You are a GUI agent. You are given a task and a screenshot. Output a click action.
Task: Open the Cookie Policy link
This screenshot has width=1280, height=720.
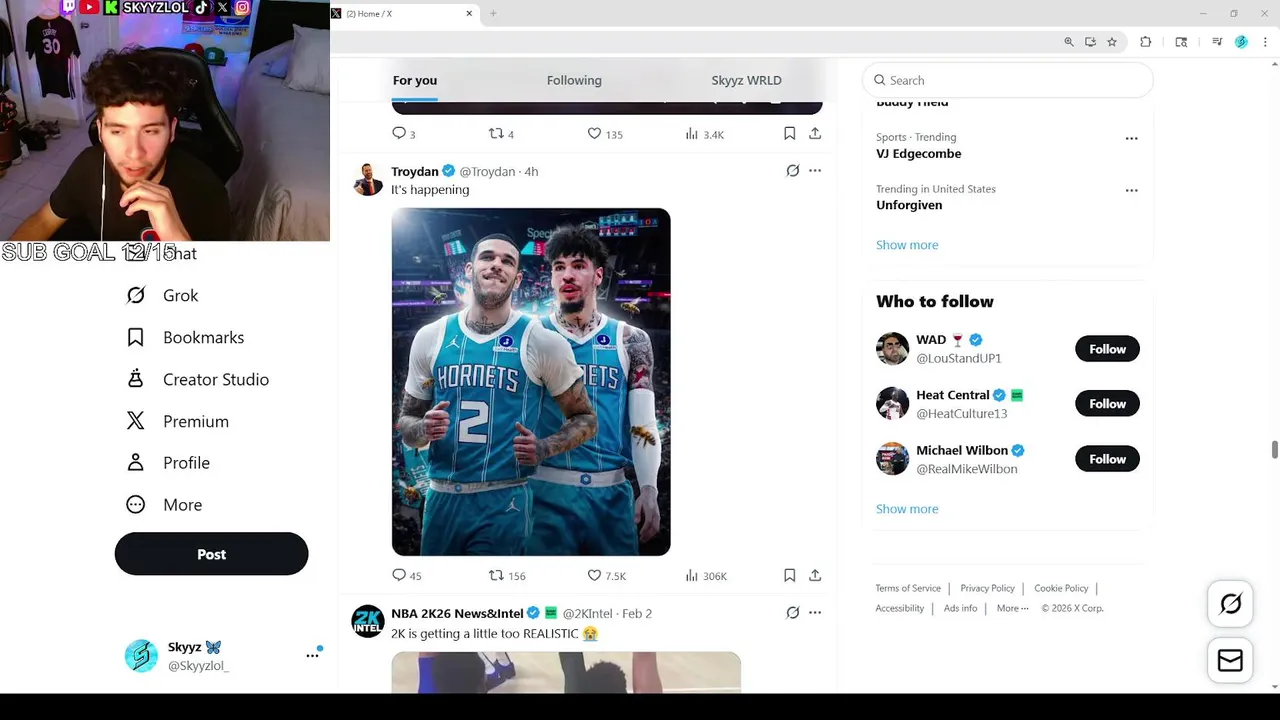click(1061, 588)
